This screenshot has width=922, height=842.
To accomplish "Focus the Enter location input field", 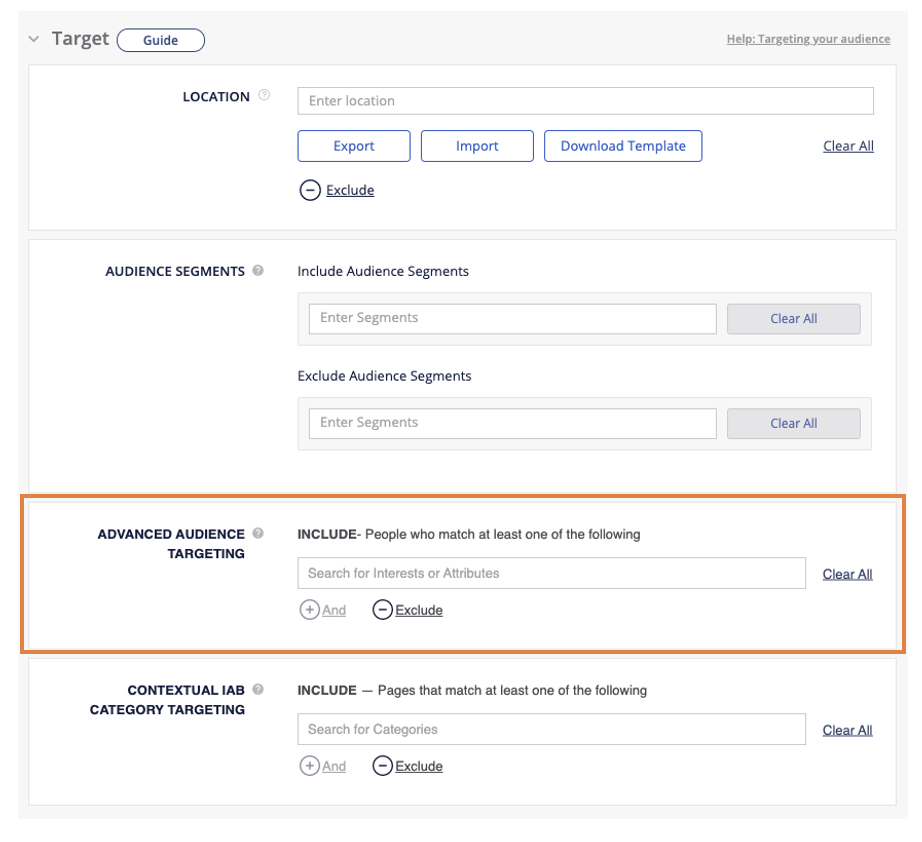I will point(585,101).
